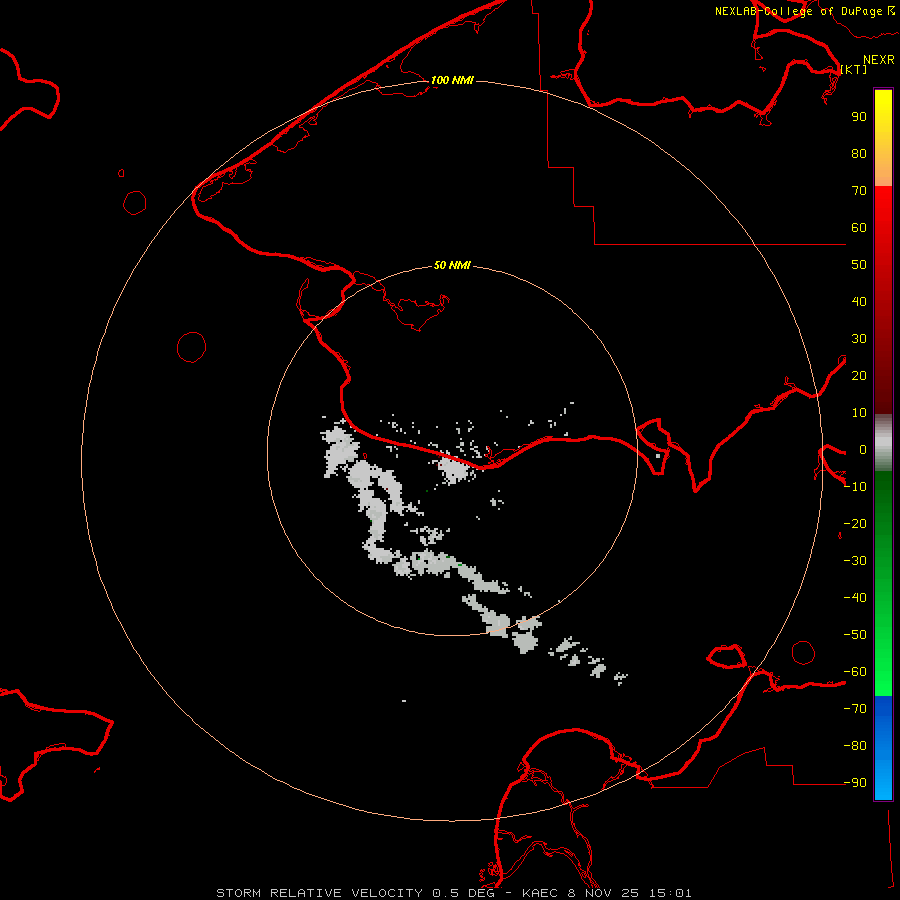Image resolution: width=900 pixels, height=900 pixels.
Task: Pick the yellow segment of the color bar
Action: [883, 138]
